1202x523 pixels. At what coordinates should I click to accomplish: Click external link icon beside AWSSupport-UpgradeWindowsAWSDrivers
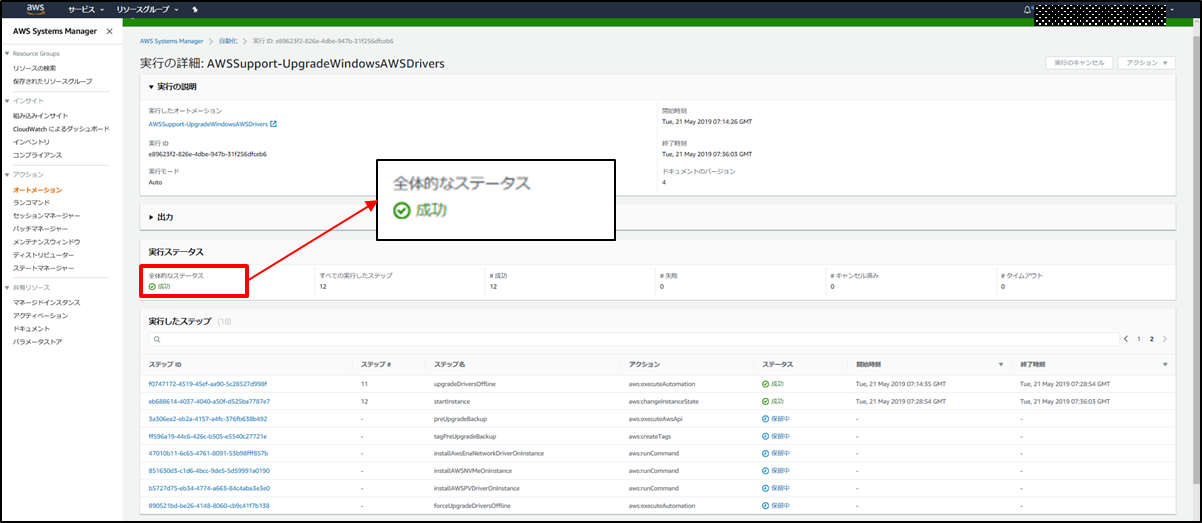(273, 124)
